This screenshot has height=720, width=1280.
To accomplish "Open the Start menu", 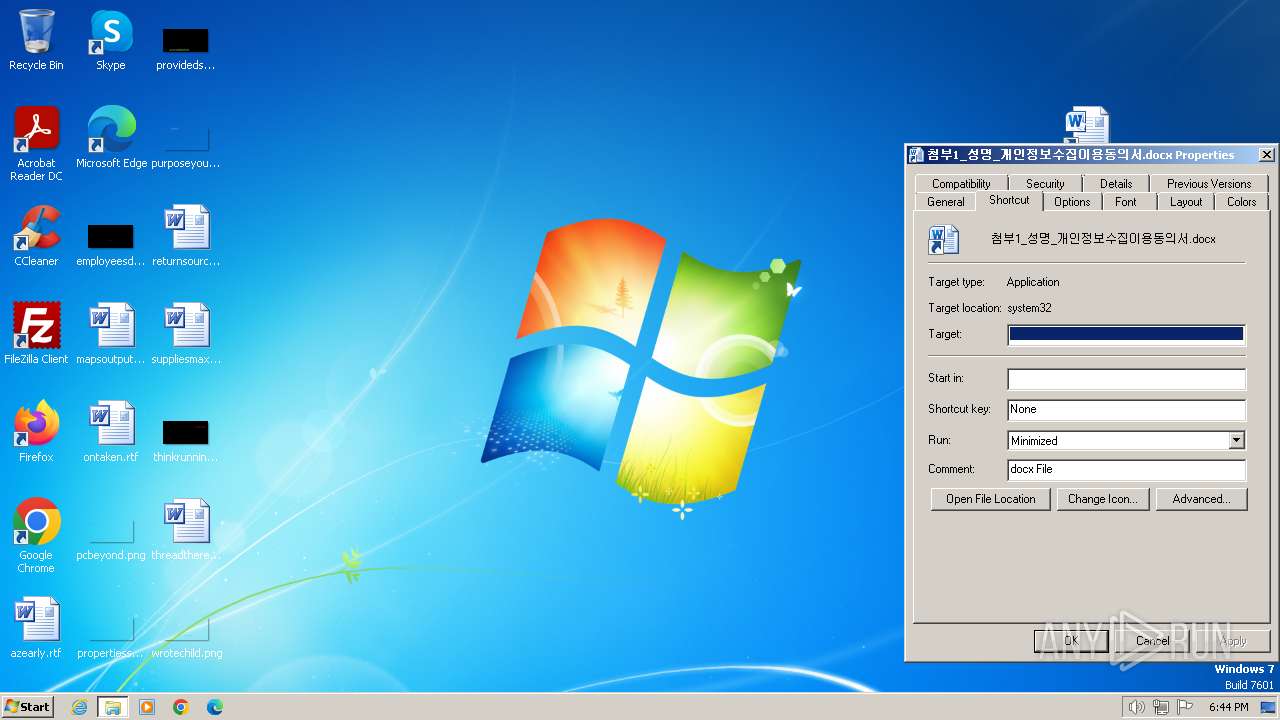I will click(x=27, y=707).
